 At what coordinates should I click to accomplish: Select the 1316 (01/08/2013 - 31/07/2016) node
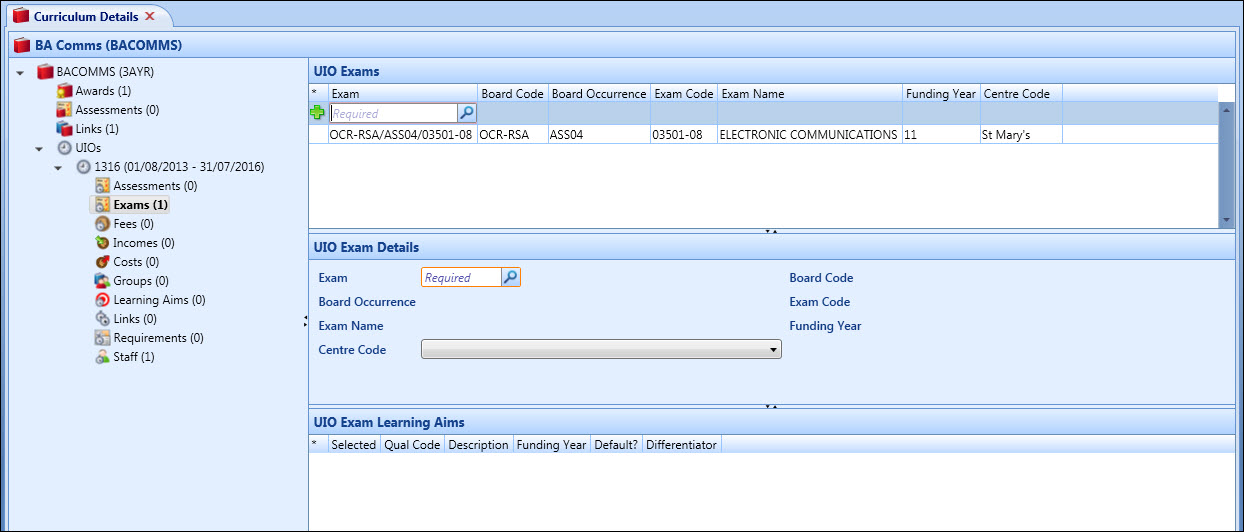pyautogui.click(x=179, y=167)
